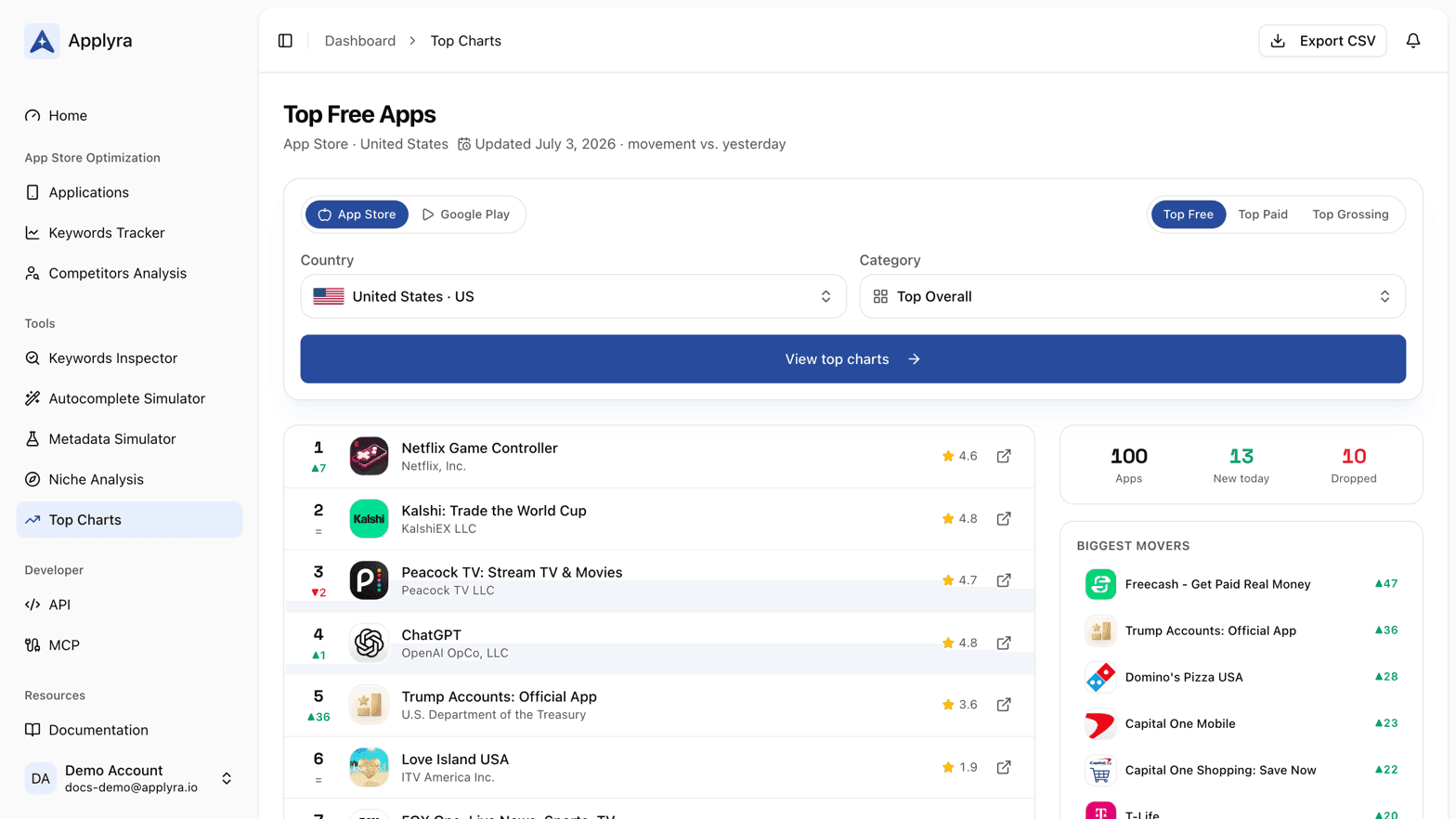Open Competitors Analysis in the sidebar

pos(129,273)
